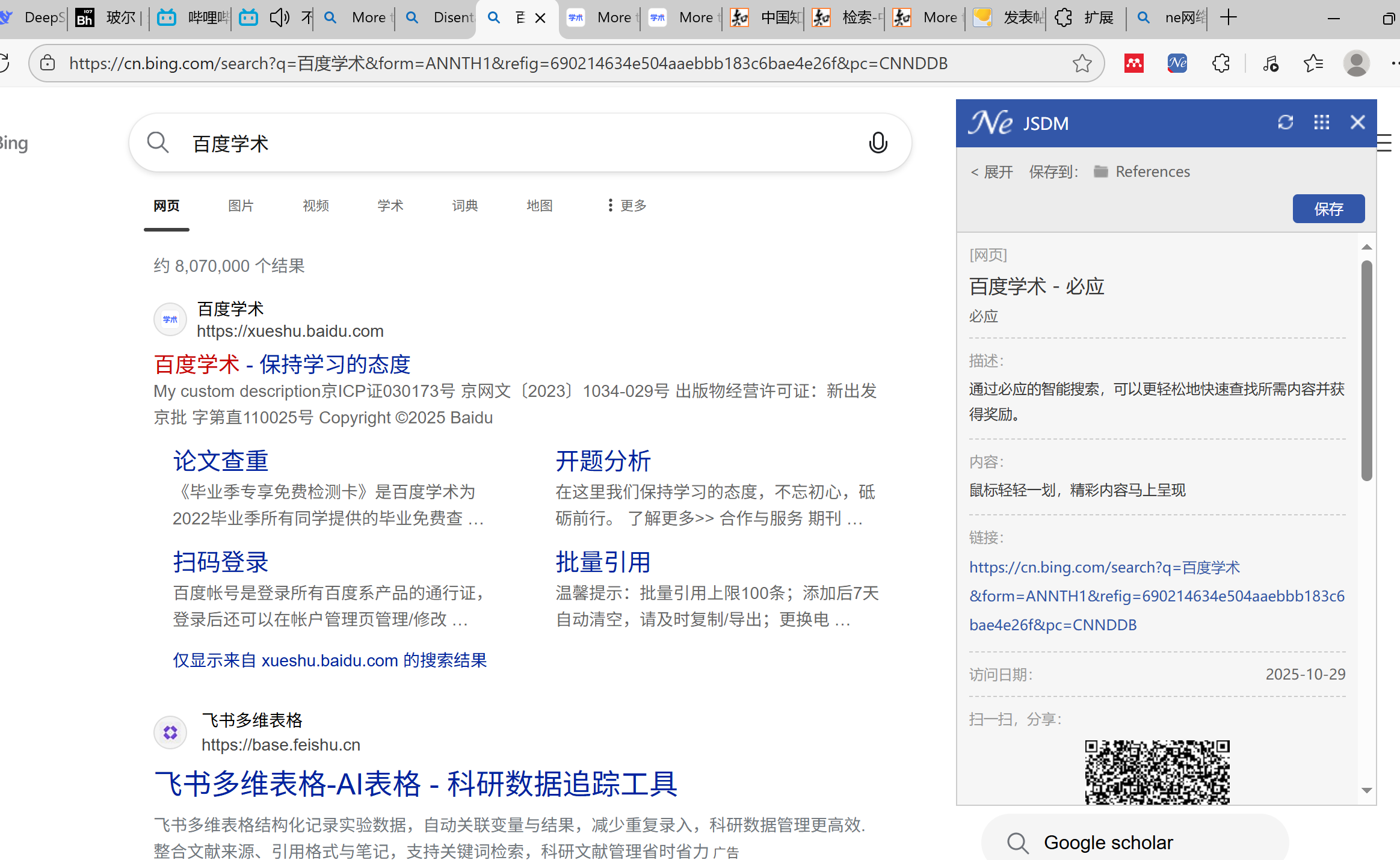This screenshot has height=860, width=1400.
Task: Close the JSDM side panel
Action: click(1357, 123)
